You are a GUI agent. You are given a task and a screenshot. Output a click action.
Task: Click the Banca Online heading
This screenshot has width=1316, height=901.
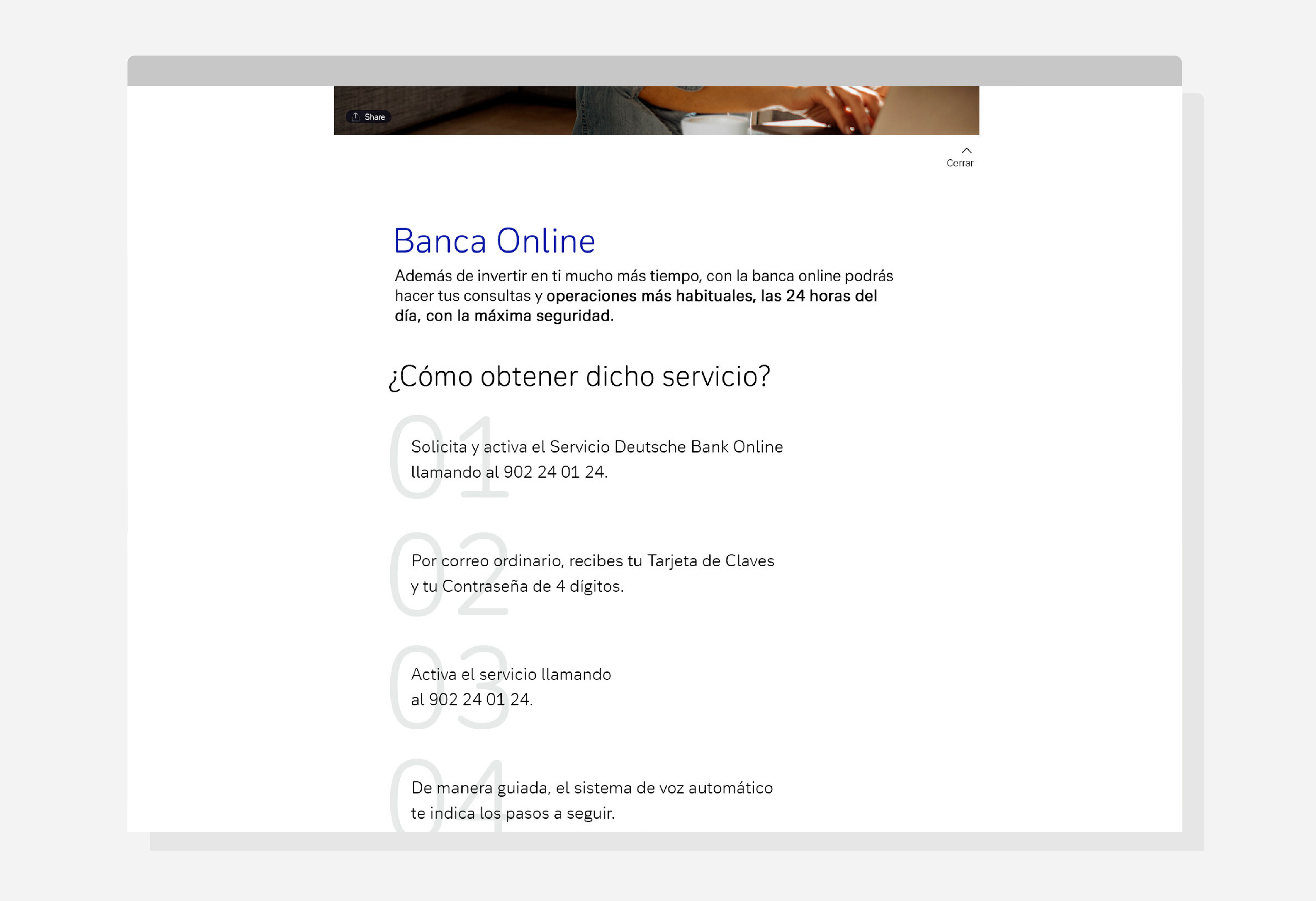[x=494, y=241]
